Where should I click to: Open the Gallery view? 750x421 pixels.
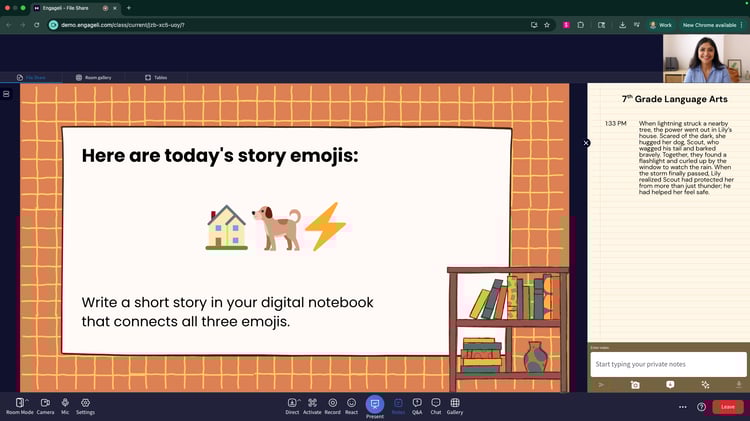tap(455, 403)
